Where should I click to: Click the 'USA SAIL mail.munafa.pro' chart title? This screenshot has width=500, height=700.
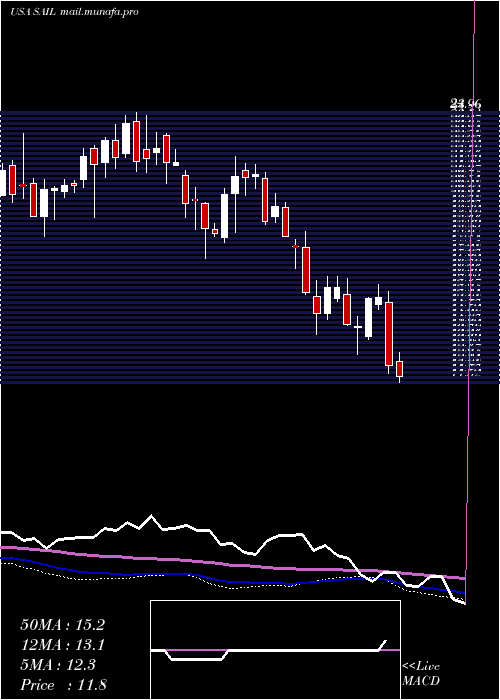(74, 12)
